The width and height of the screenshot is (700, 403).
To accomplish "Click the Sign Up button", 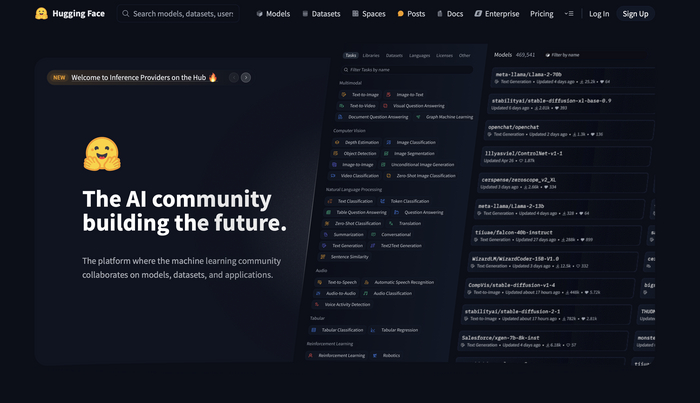I will 635,14.
